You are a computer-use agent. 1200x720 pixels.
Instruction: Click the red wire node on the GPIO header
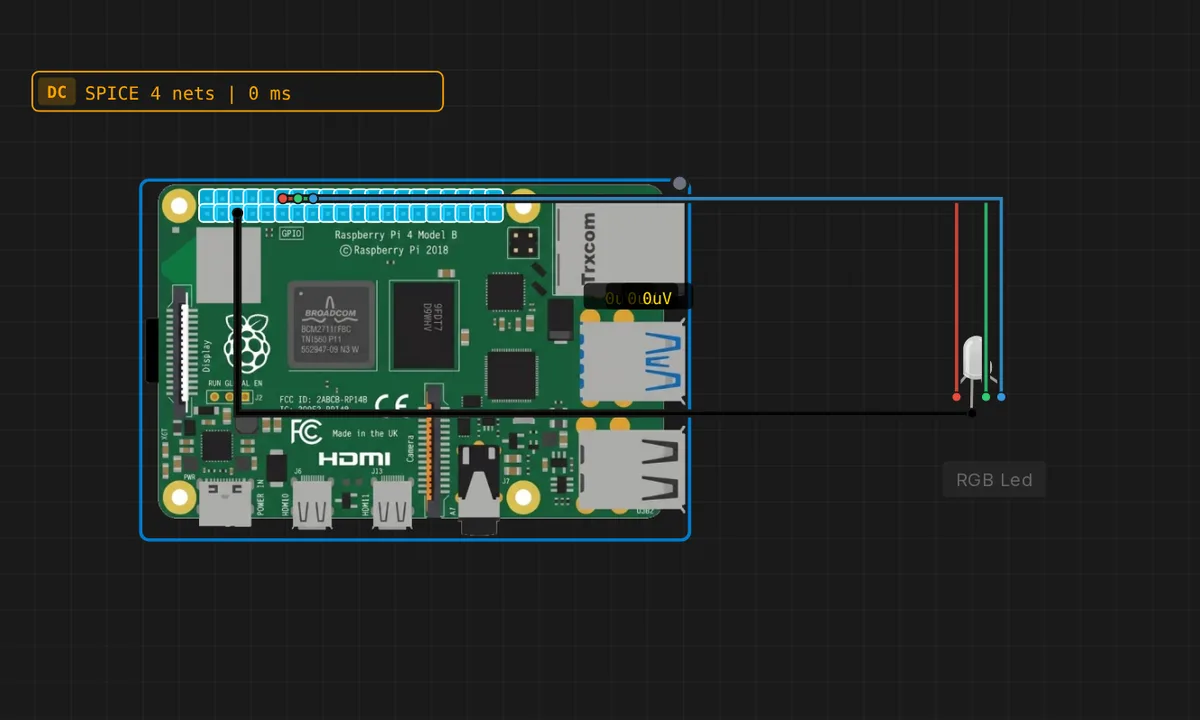point(283,199)
